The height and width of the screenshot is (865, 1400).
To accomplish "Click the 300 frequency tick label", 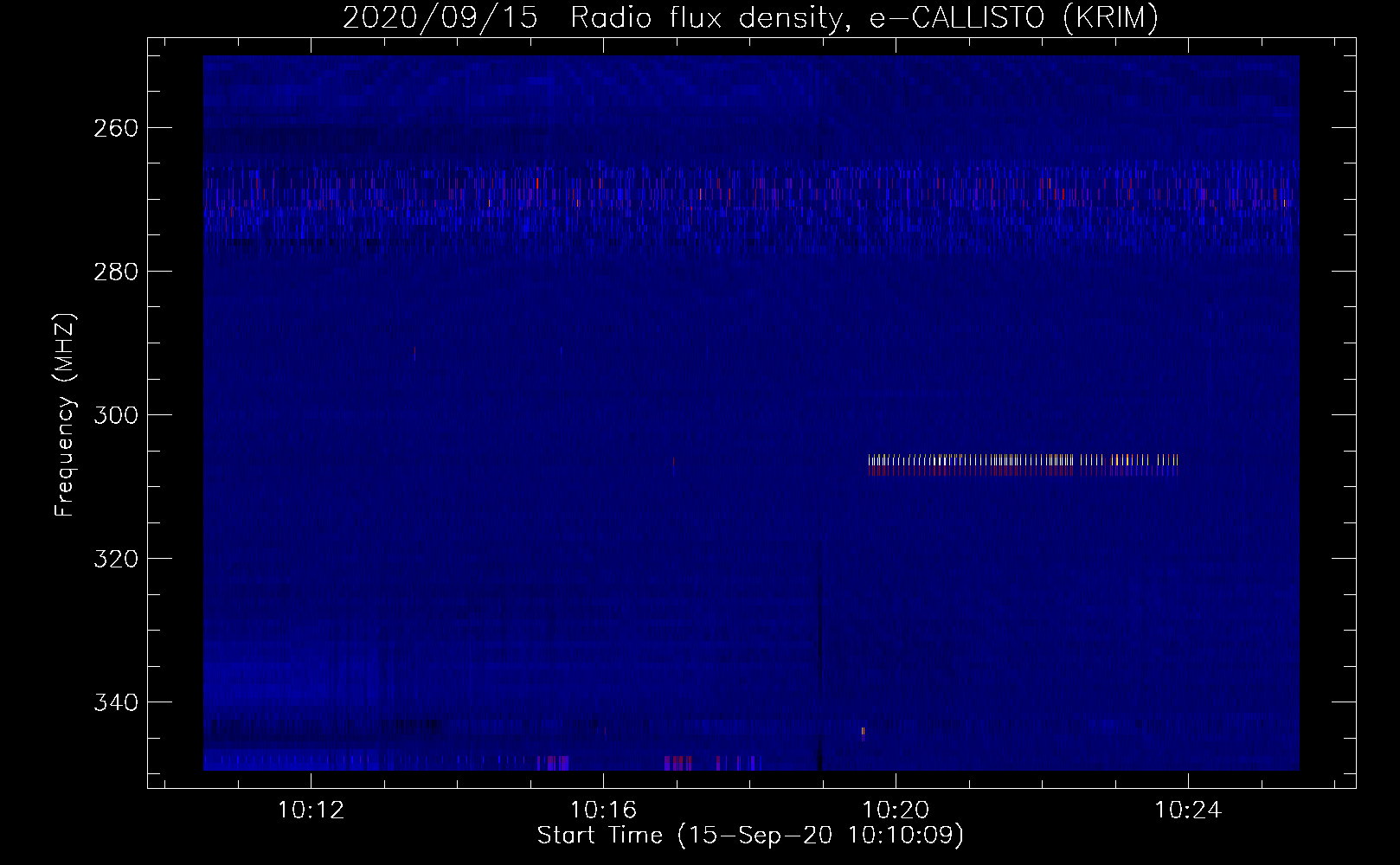I will tap(116, 415).
